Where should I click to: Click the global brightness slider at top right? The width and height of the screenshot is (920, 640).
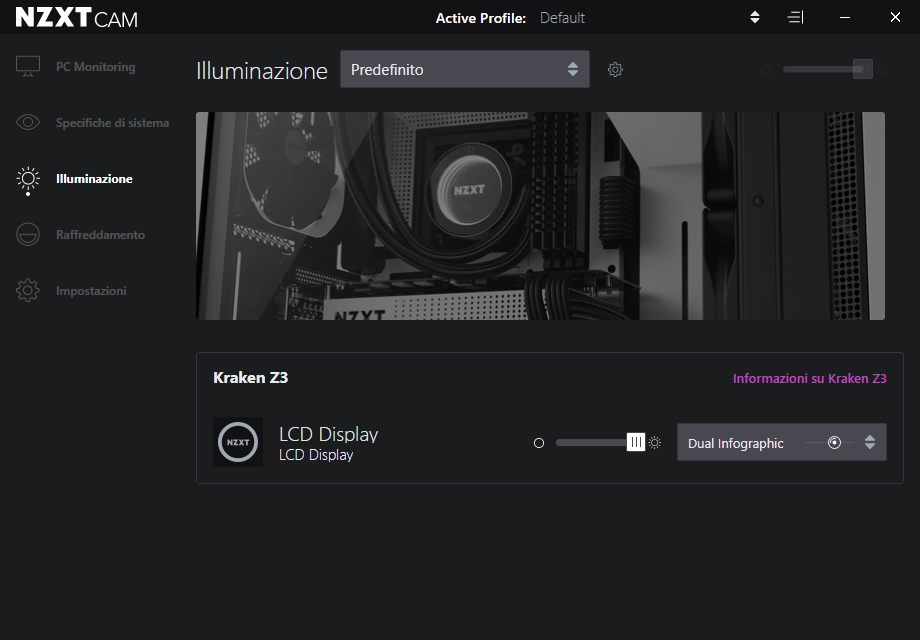862,69
